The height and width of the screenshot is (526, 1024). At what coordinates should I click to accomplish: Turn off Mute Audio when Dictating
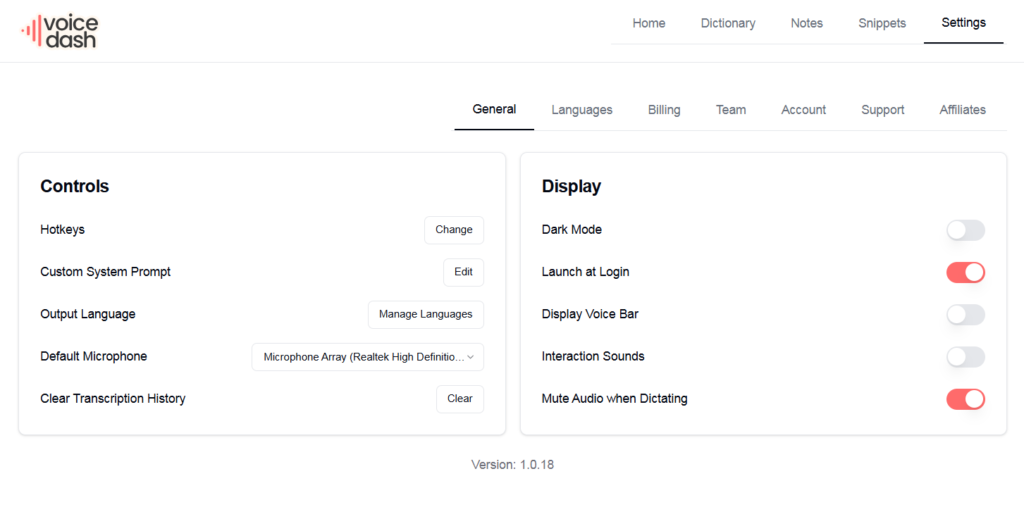[965, 399]
